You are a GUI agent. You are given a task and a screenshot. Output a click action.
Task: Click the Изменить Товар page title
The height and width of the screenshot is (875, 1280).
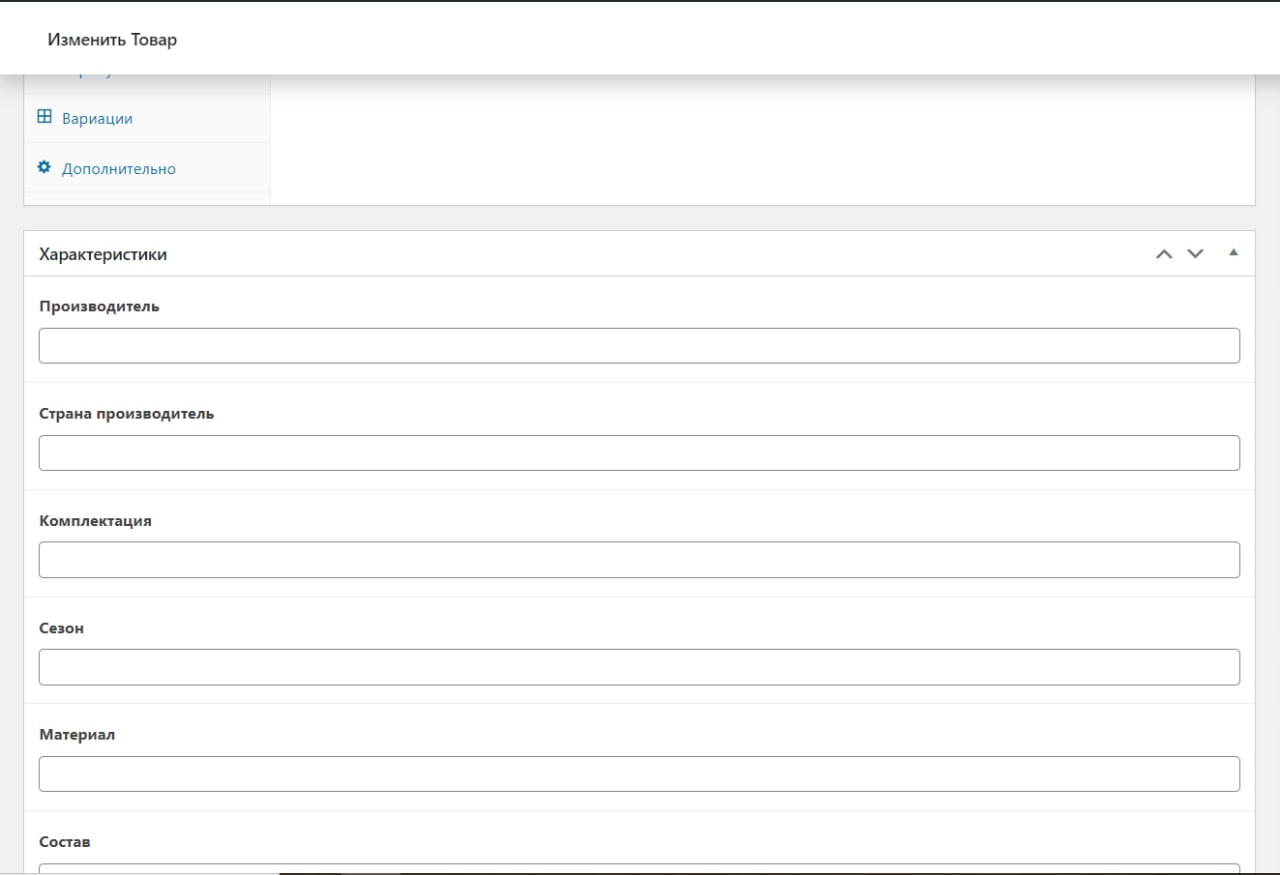112,40
